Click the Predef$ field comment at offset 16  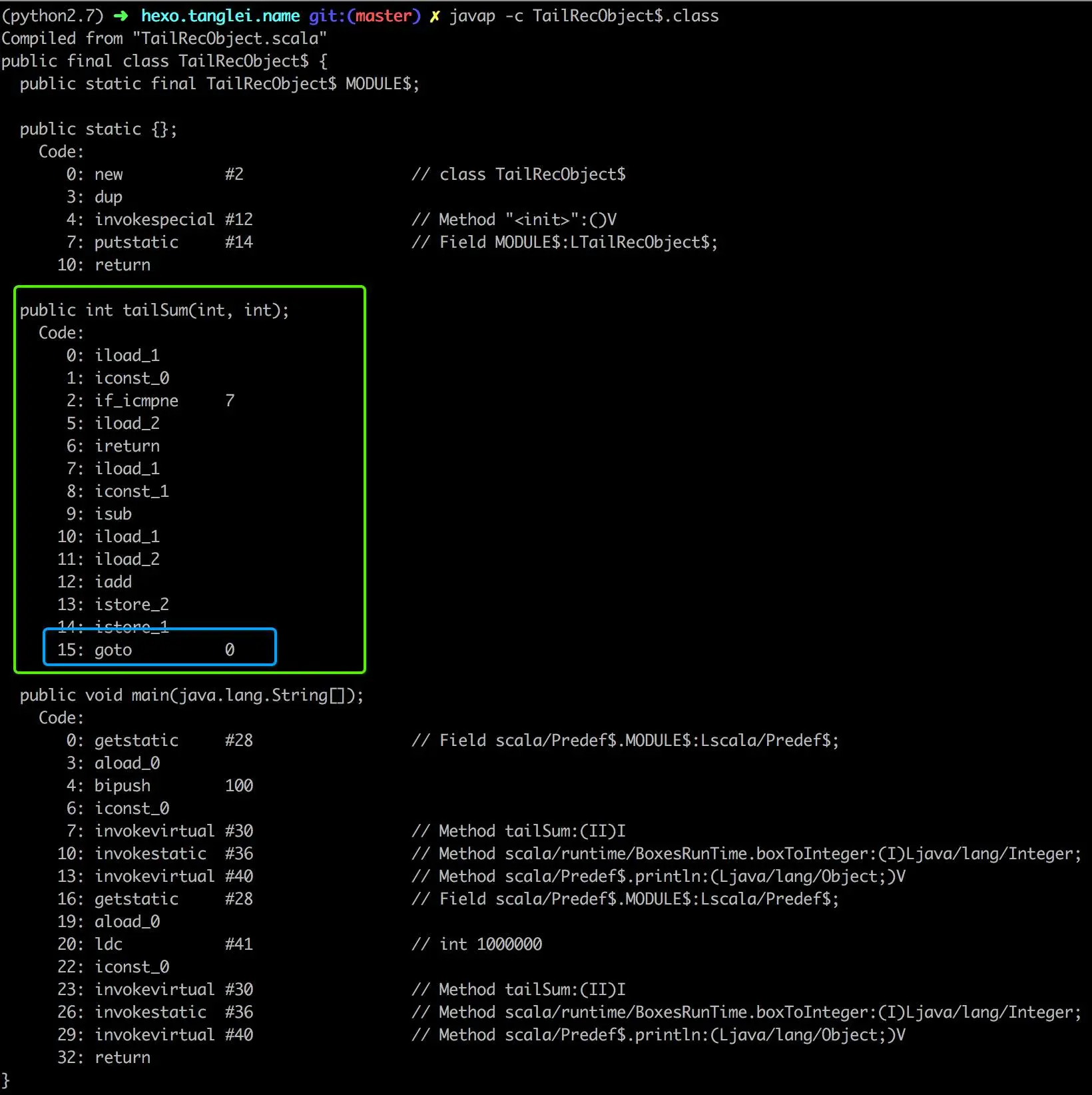(625, 899)
